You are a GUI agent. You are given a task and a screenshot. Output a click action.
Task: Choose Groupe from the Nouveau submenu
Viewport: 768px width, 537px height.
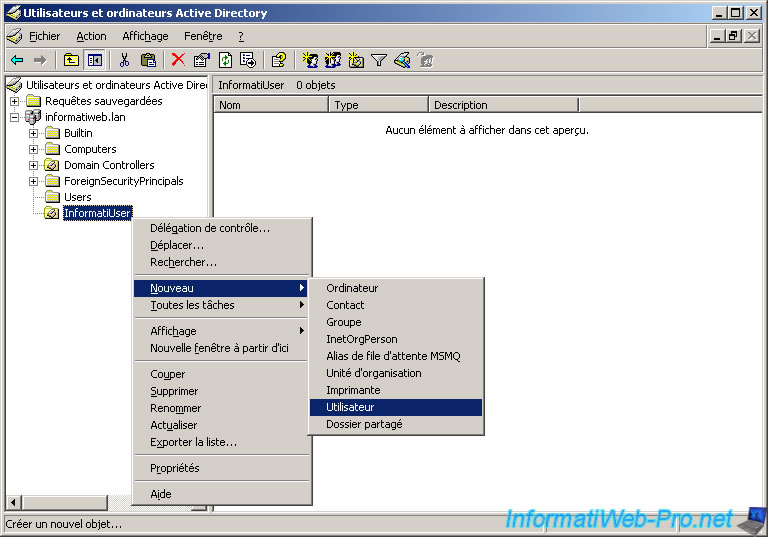point(344,322)
